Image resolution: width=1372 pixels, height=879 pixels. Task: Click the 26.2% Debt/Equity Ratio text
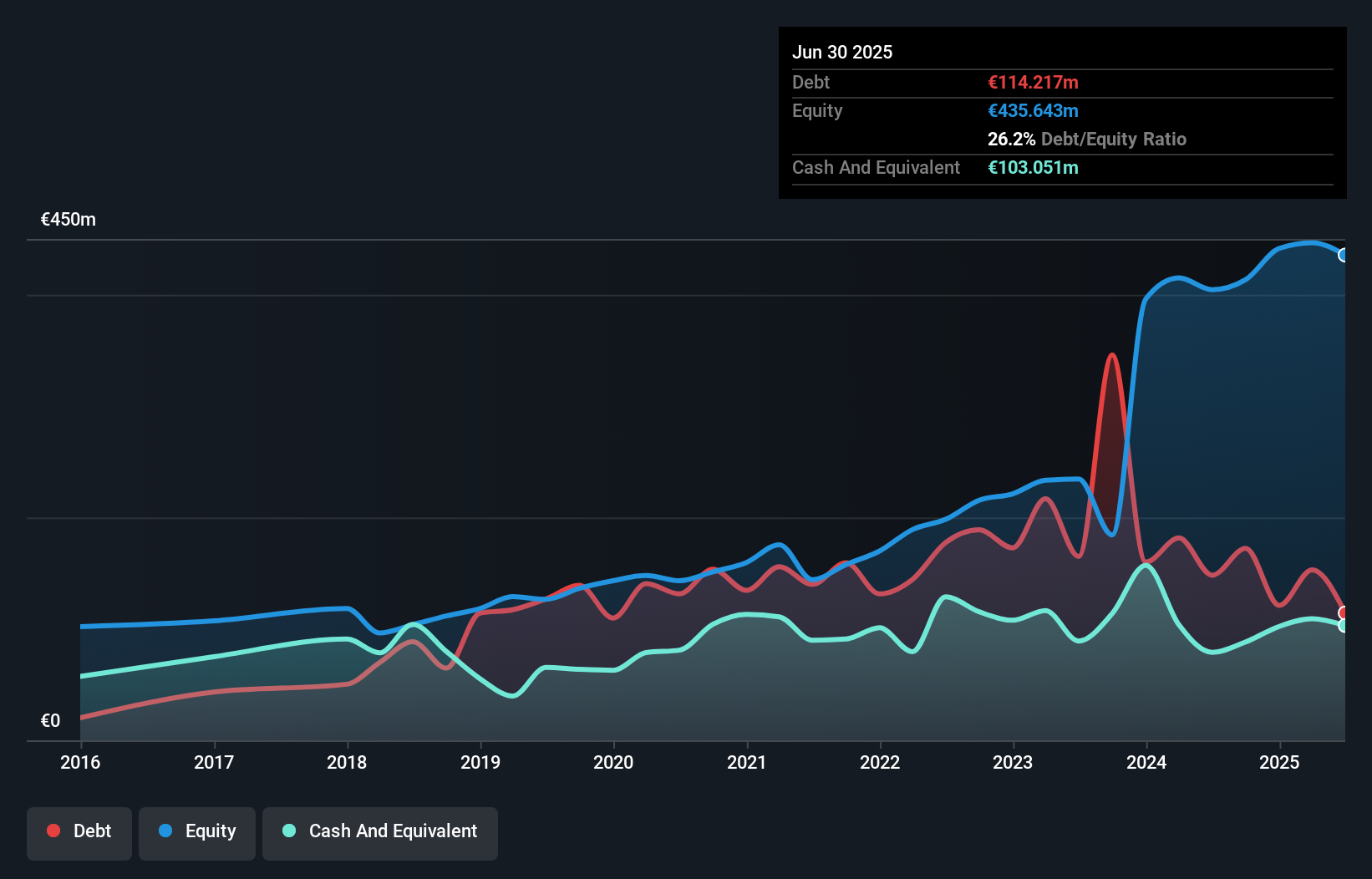(1086, 140)
